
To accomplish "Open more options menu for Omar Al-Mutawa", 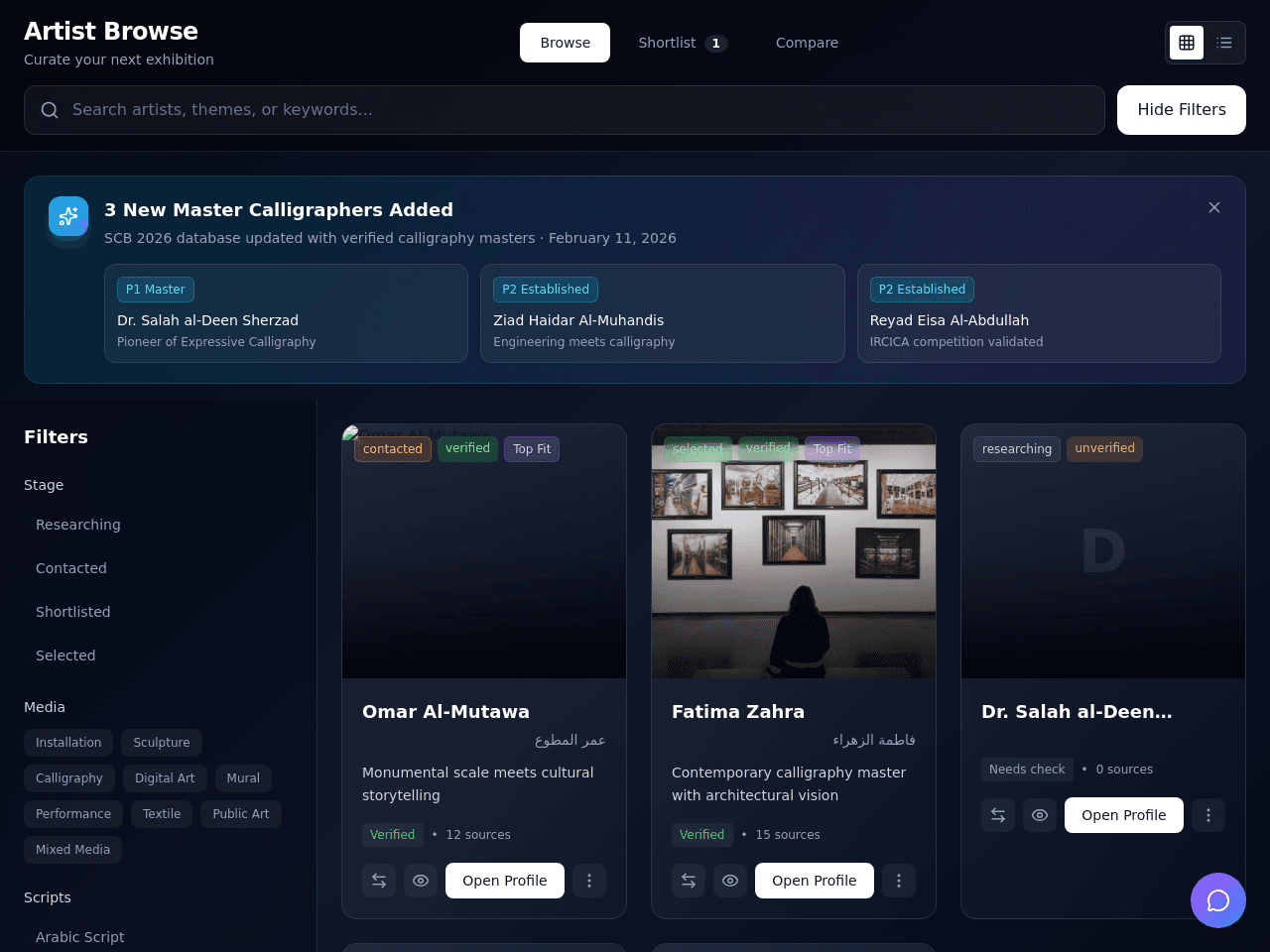I will [x=589, y=881].
